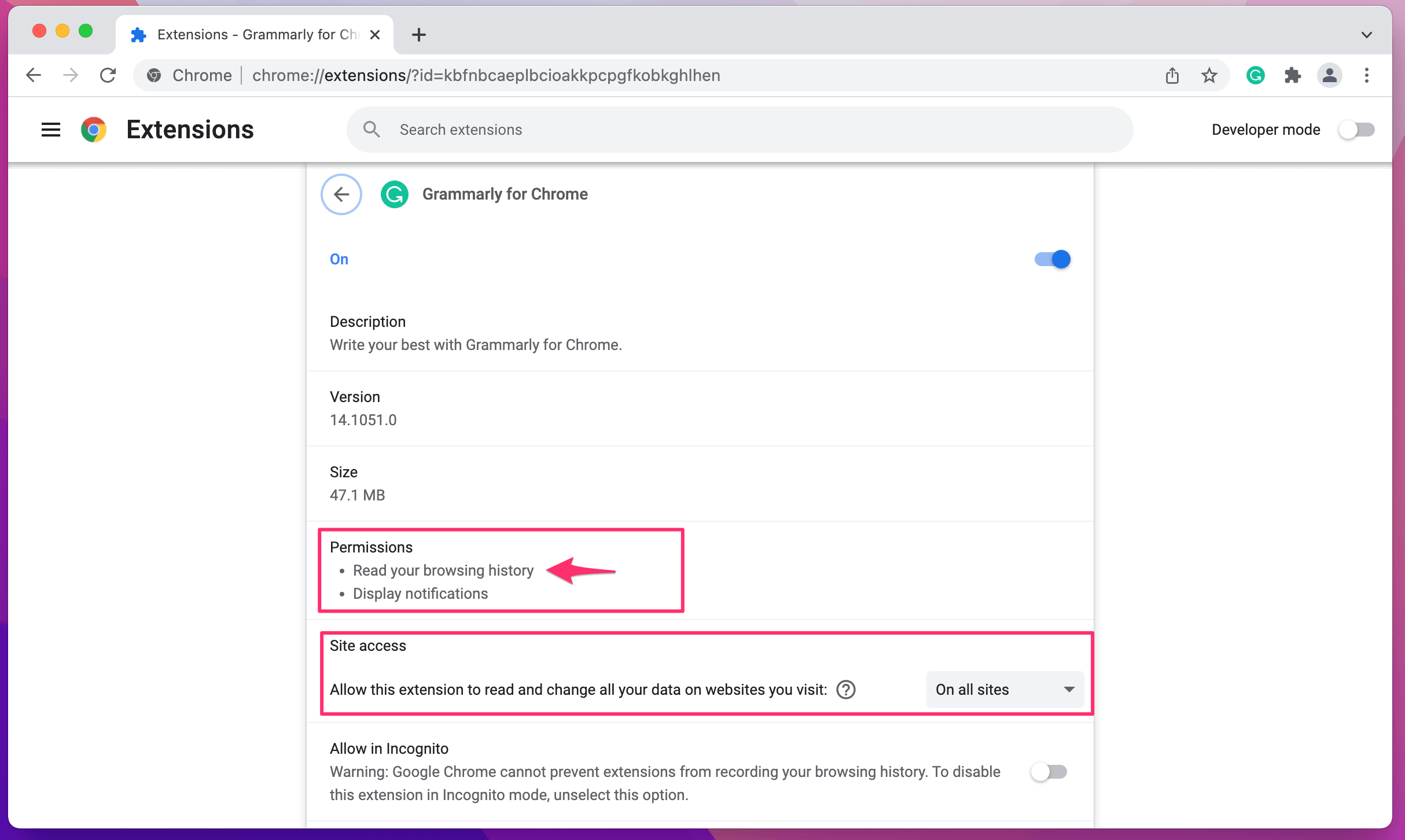Open a new browser tab
The image size is (1405, 840).
[418, 34]
